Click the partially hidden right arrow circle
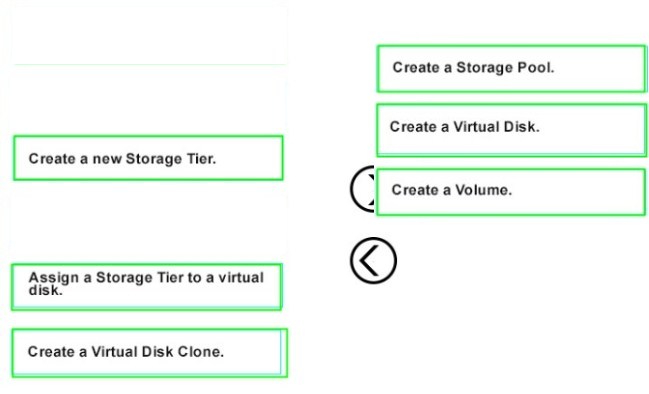 (363, 189)
